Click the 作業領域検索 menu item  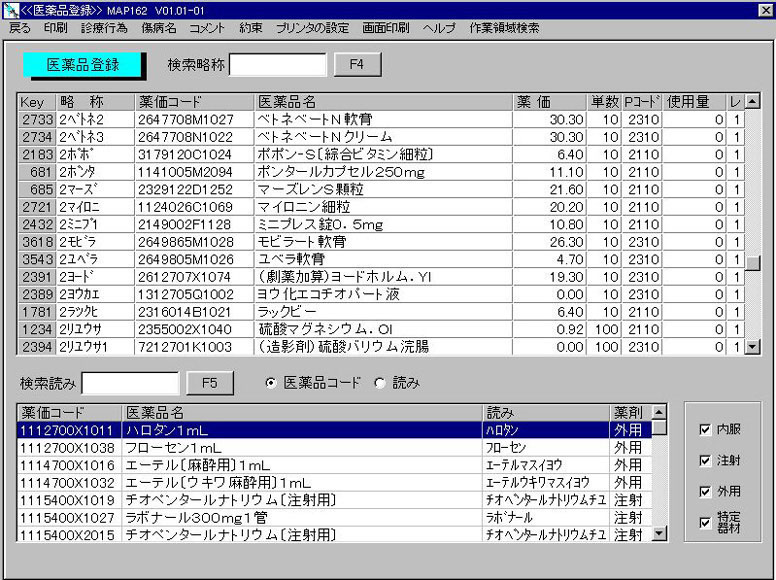[x=504, y=28]
